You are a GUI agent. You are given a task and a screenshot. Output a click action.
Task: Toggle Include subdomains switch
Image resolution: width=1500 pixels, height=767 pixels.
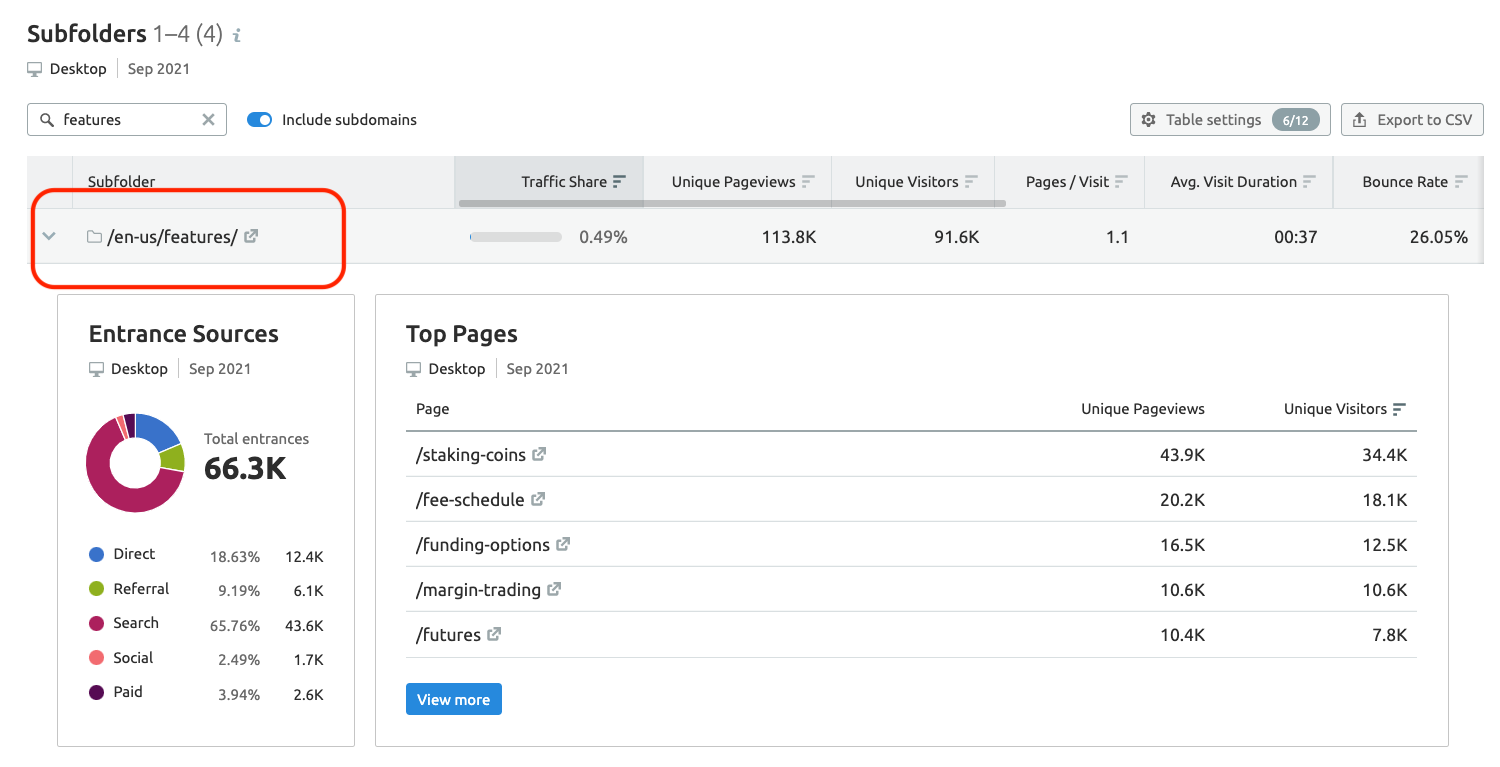pos(259,119)
